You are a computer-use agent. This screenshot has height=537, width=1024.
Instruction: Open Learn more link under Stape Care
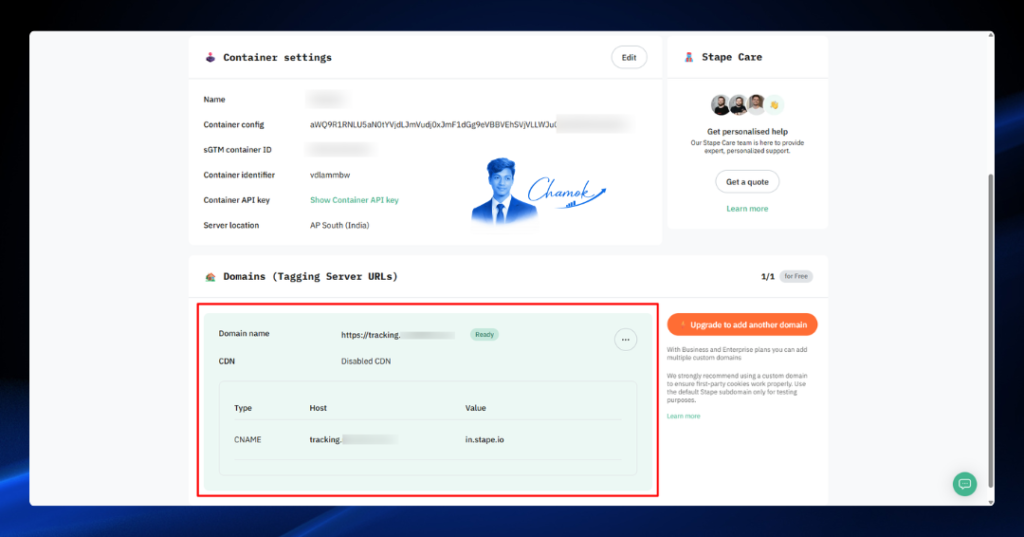click(x=747, y=208)
